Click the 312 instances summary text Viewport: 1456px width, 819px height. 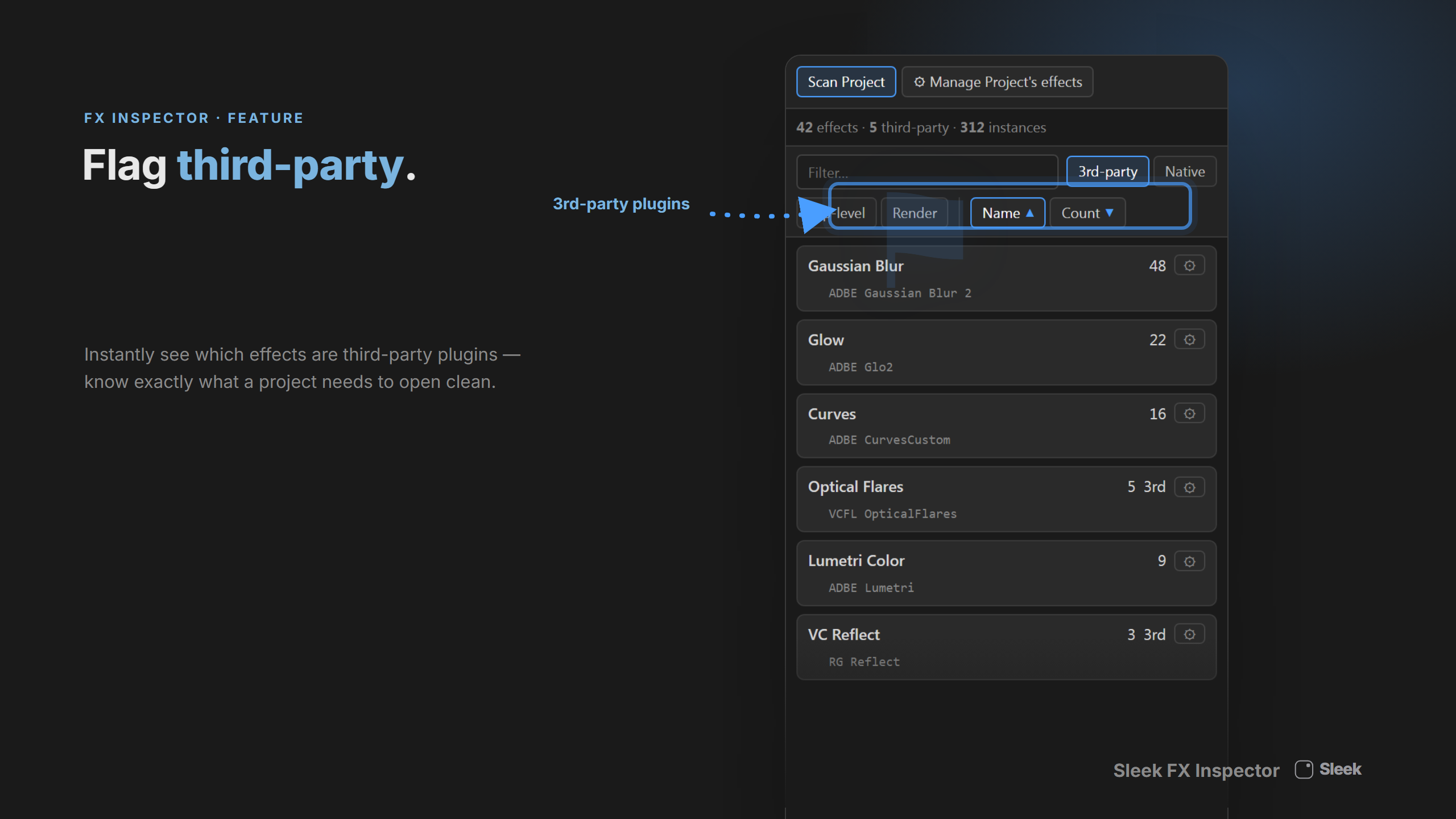(x=1003, y=127)
